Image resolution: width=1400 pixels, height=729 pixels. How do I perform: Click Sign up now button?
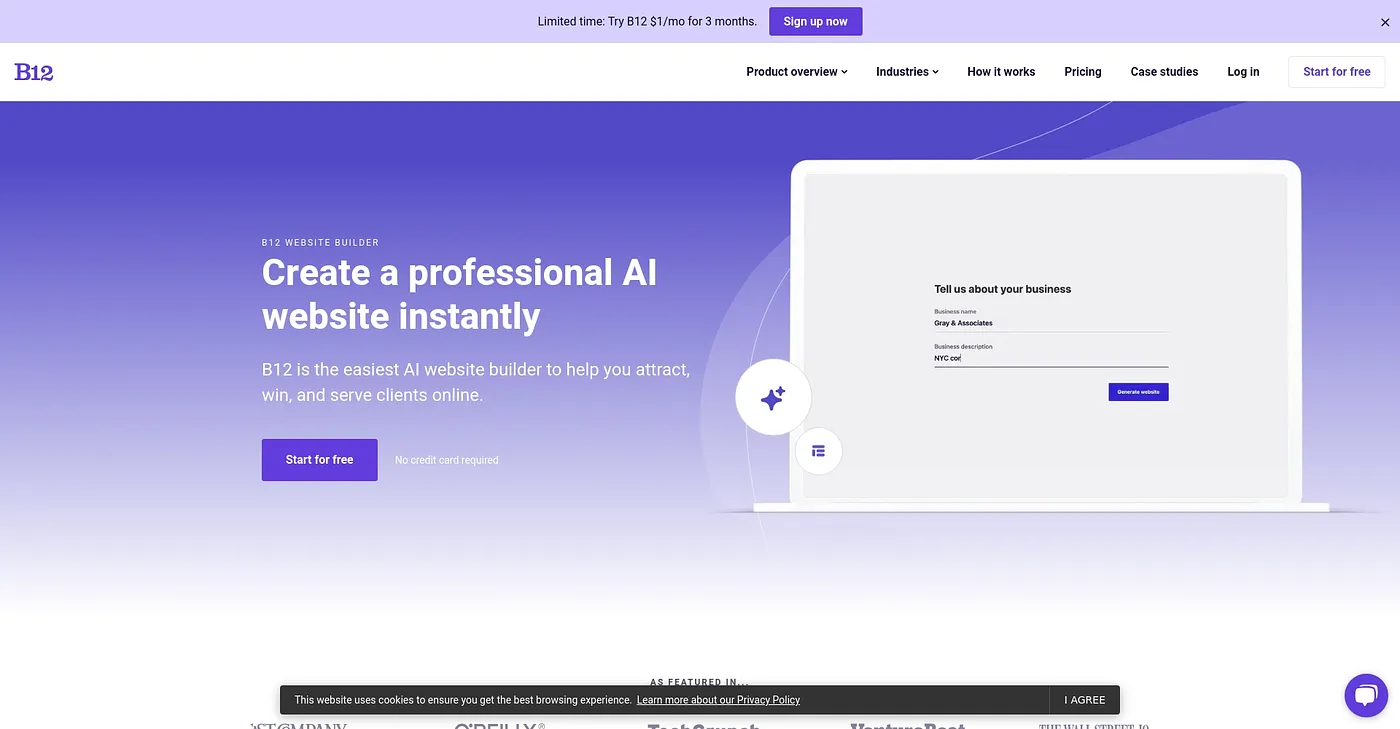(815, 22)
